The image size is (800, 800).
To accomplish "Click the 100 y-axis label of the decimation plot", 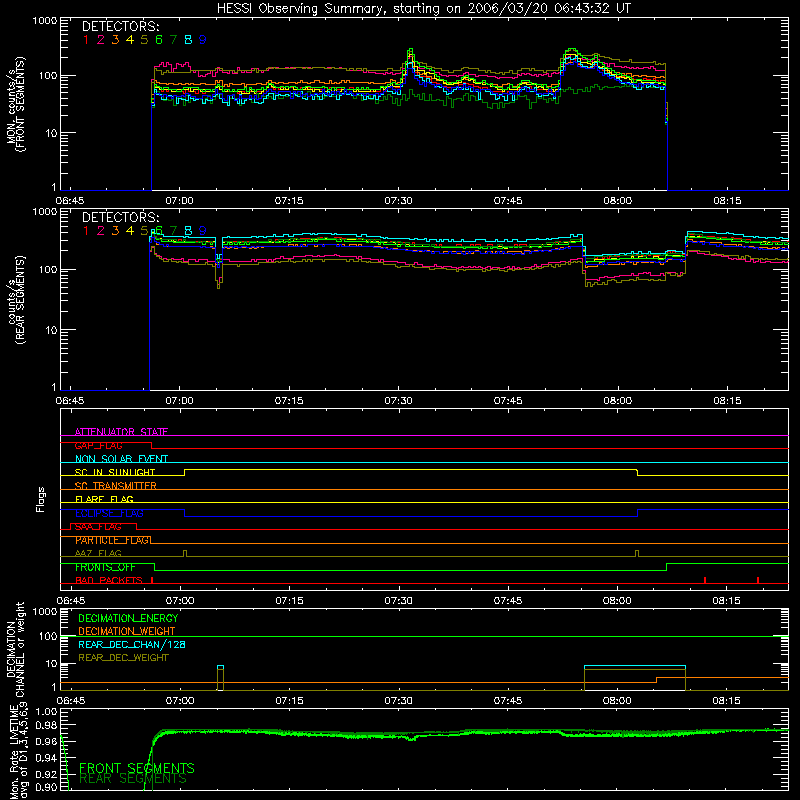I will click(x=49, y=636).
